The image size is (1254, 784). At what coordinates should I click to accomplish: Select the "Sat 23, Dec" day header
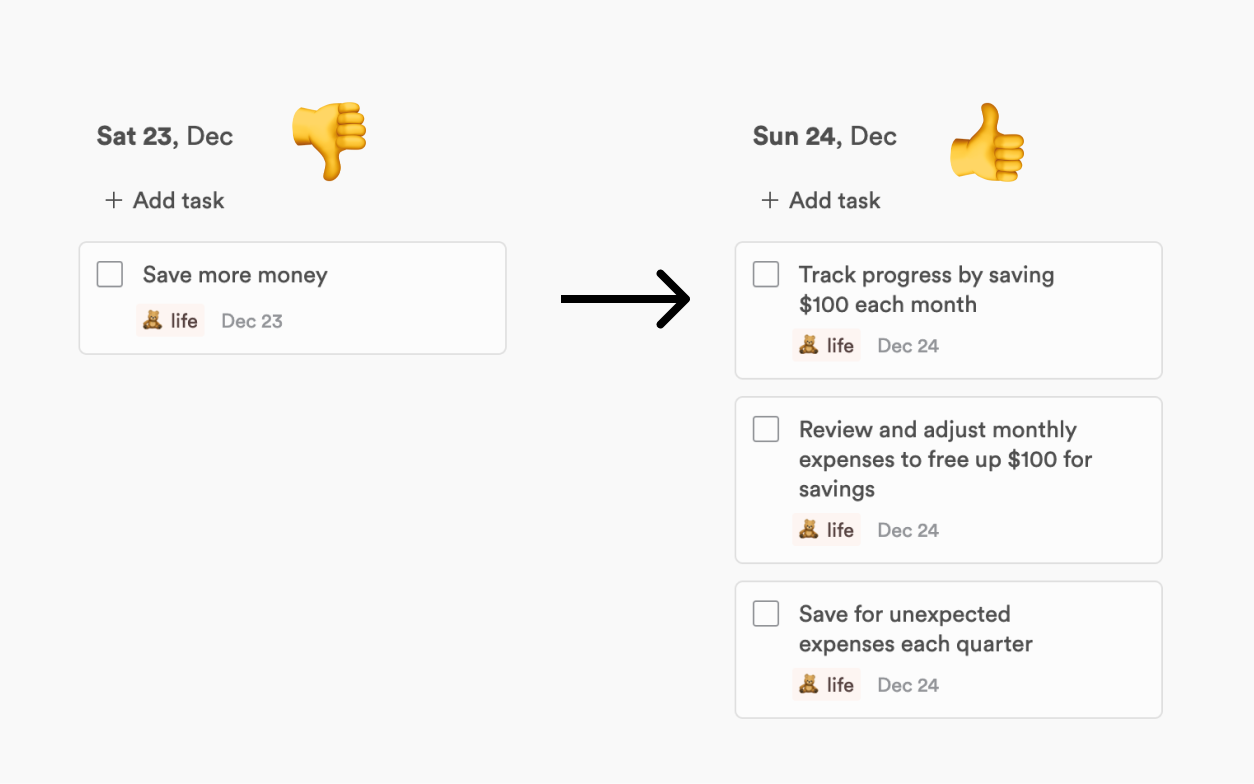(165, 136)
